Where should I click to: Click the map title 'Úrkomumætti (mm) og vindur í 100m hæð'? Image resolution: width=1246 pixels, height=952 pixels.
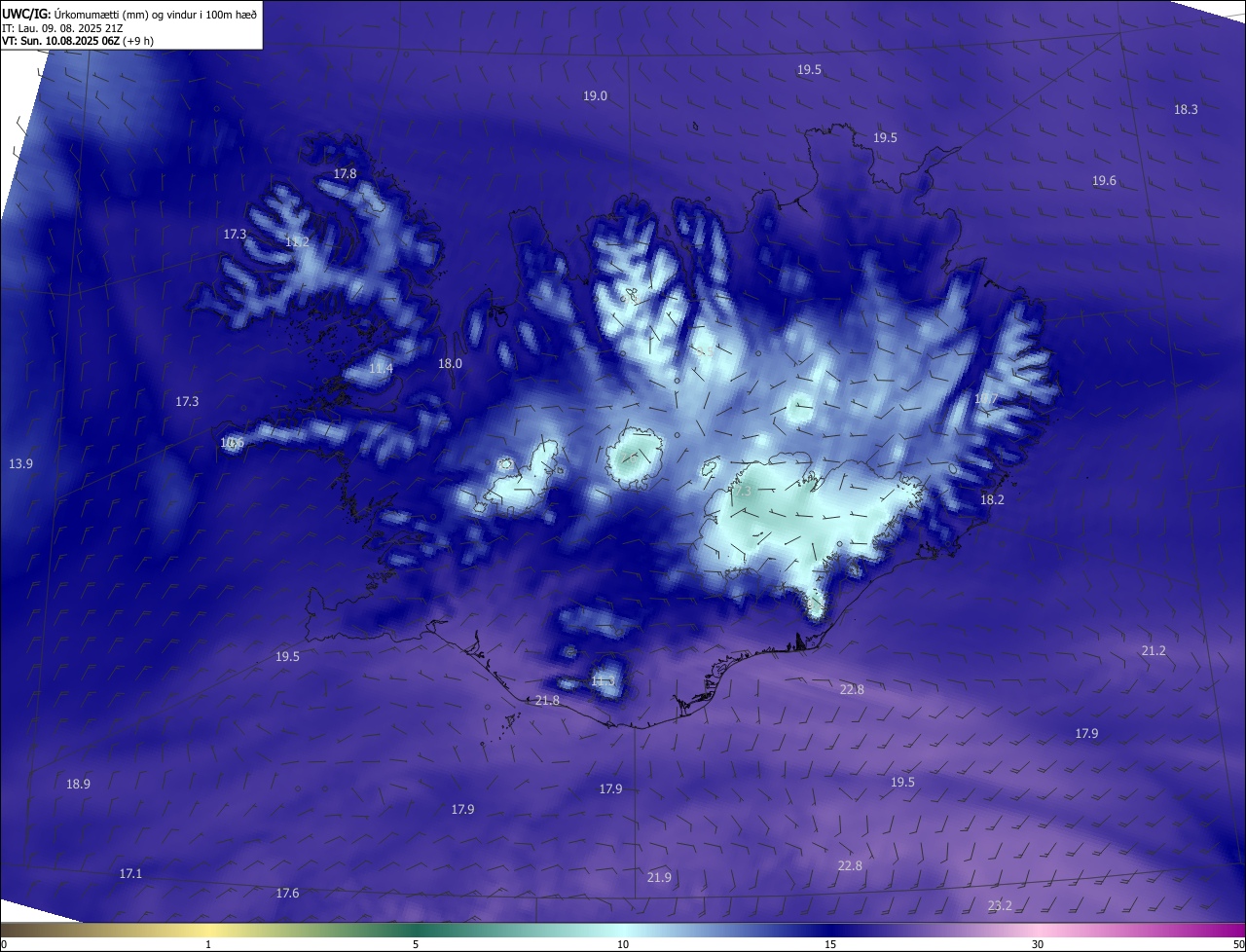(x=154, y=15)
